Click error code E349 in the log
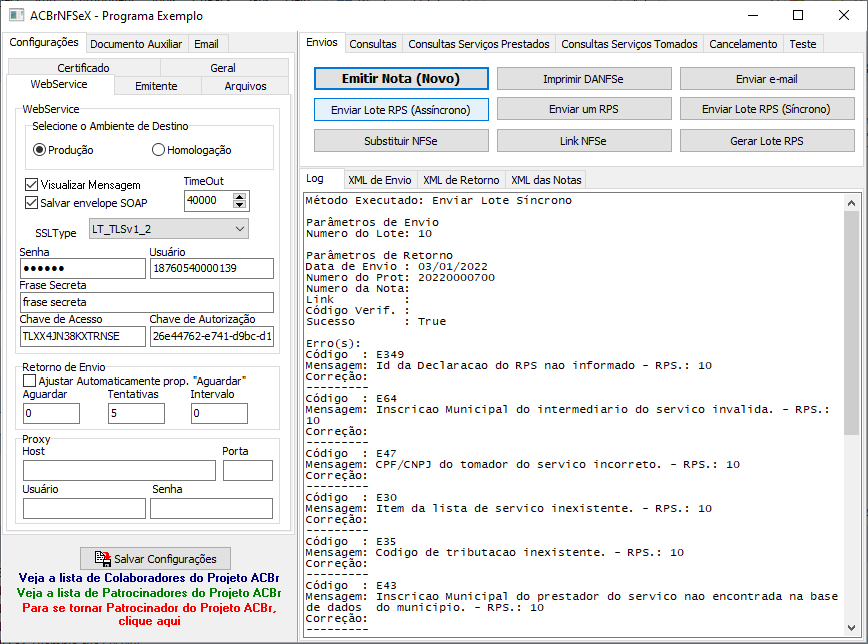Viewport: 868px width, 644px height. (390, 354)
